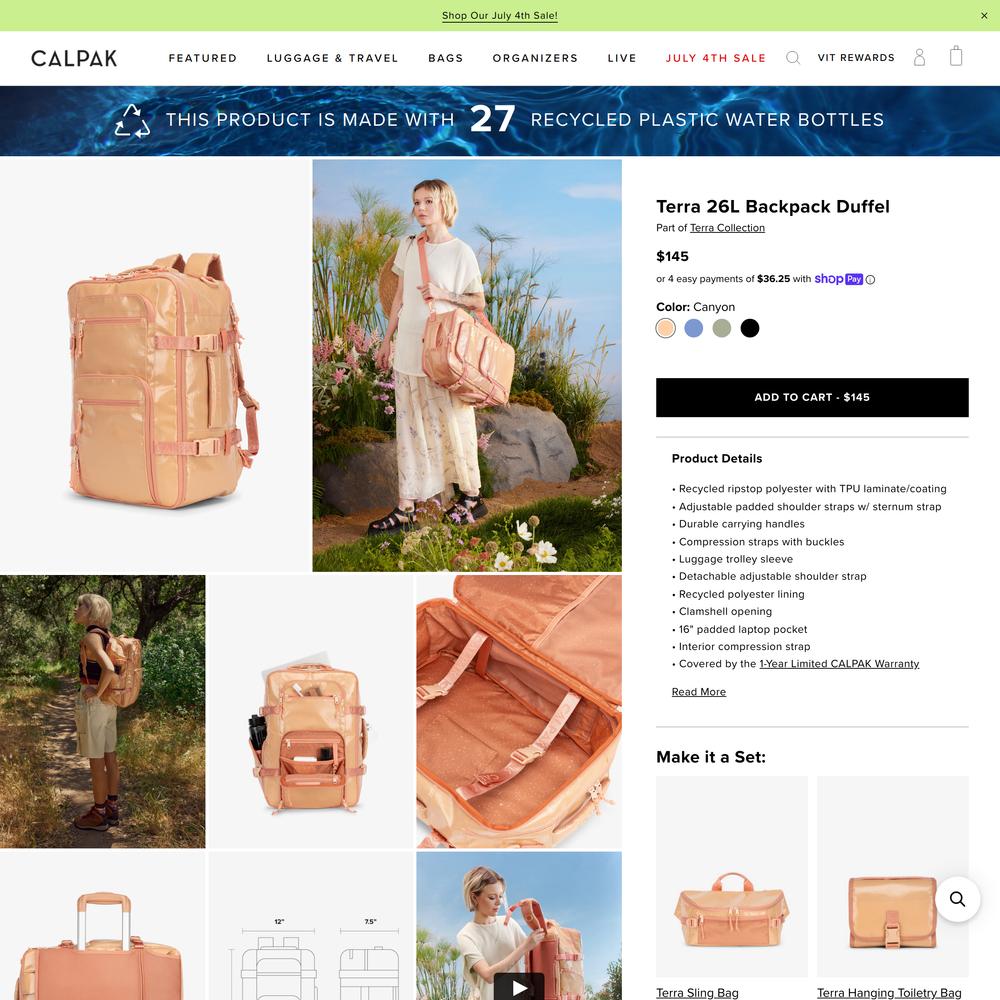This screenshot has width=1000, height=1000.
Task: Go to July 4th Sale menu item
Action: (716, 58)
